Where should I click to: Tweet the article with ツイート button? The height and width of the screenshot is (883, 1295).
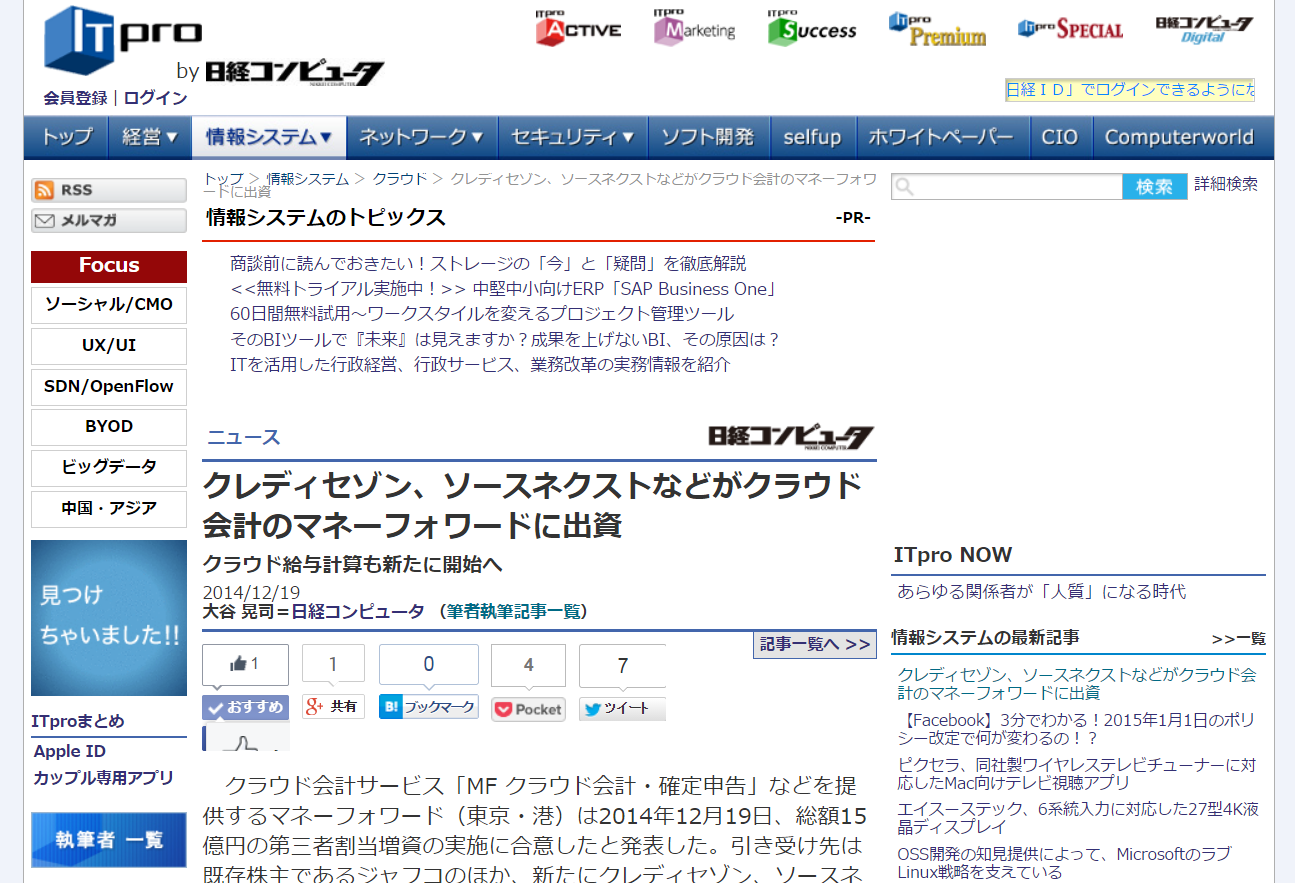[622, 709]
